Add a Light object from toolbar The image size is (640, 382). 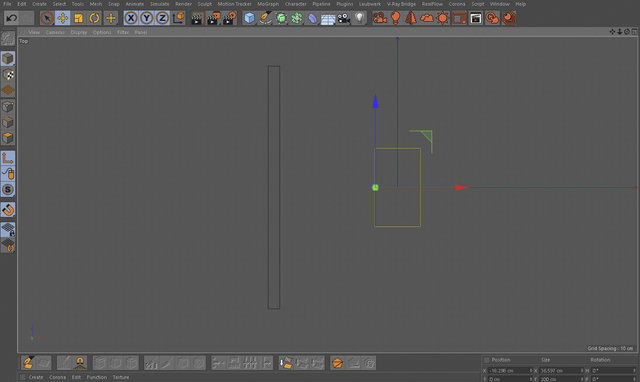(x=359, y=18)
